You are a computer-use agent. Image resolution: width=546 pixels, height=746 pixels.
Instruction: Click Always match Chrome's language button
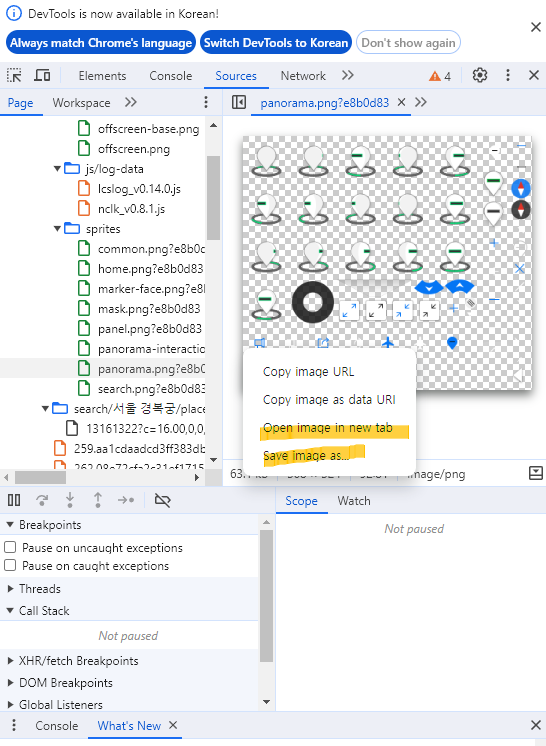pos(101,43)
